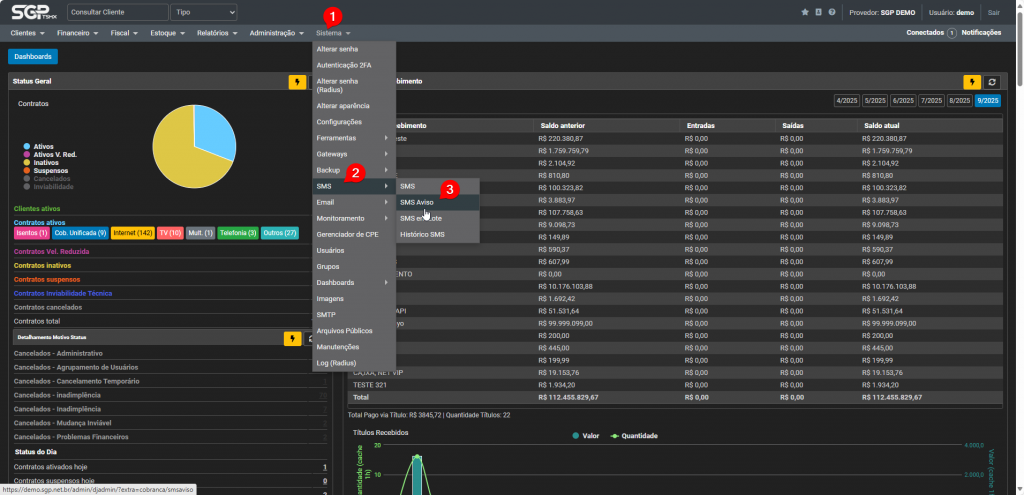The height and width of the screenshot is (495, 1024).
Task: Click the yellow lightning icon beside refresh
Action: (971, 82)
